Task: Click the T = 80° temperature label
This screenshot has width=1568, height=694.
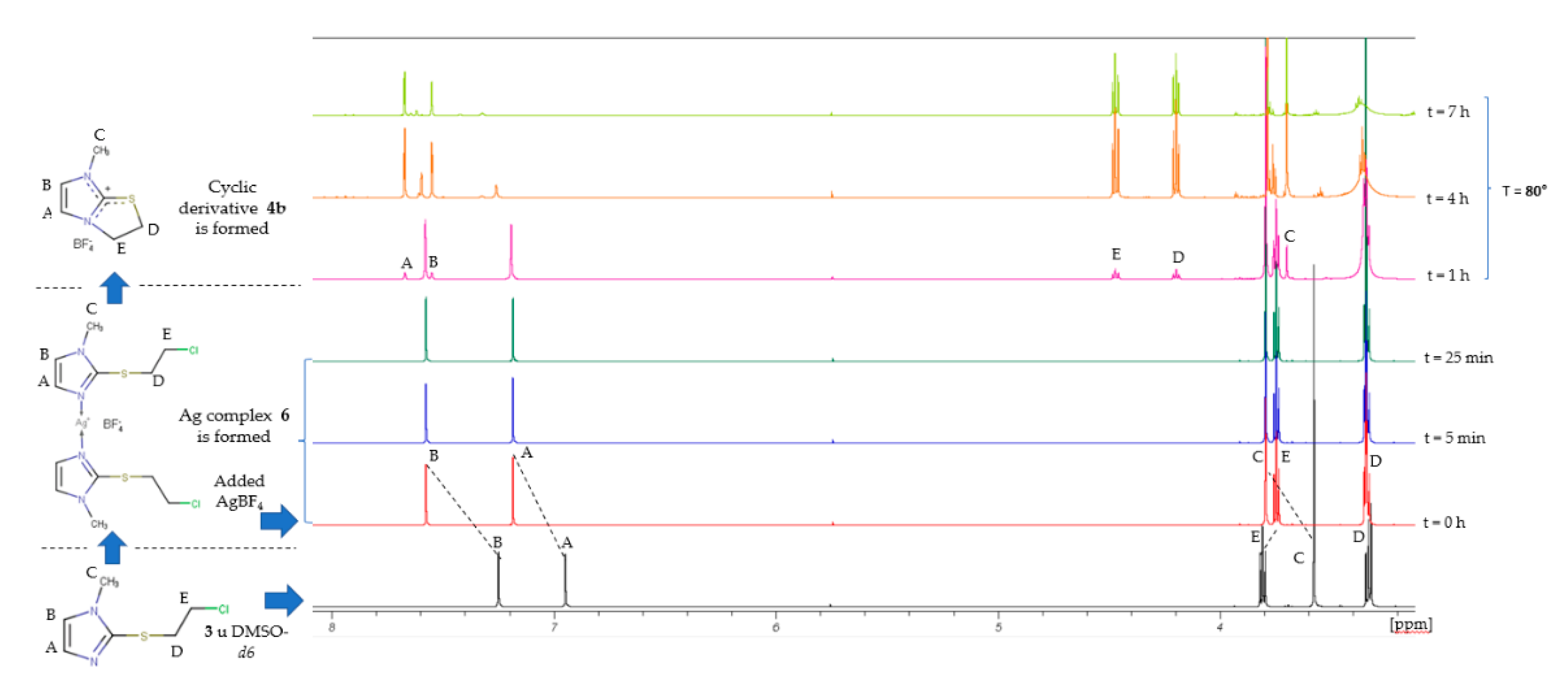Action: click(1524, 191)
